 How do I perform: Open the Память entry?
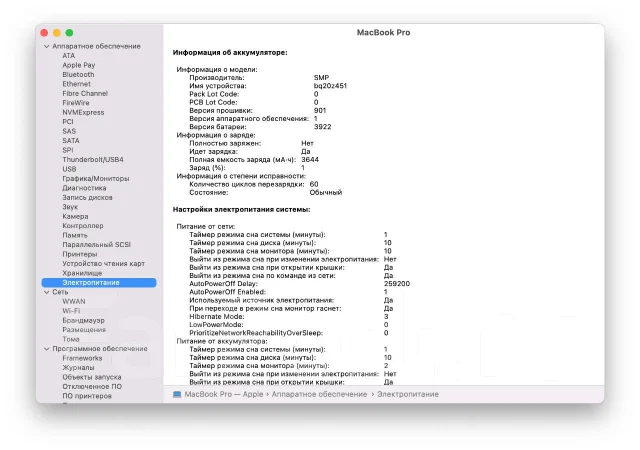point(75,235)
